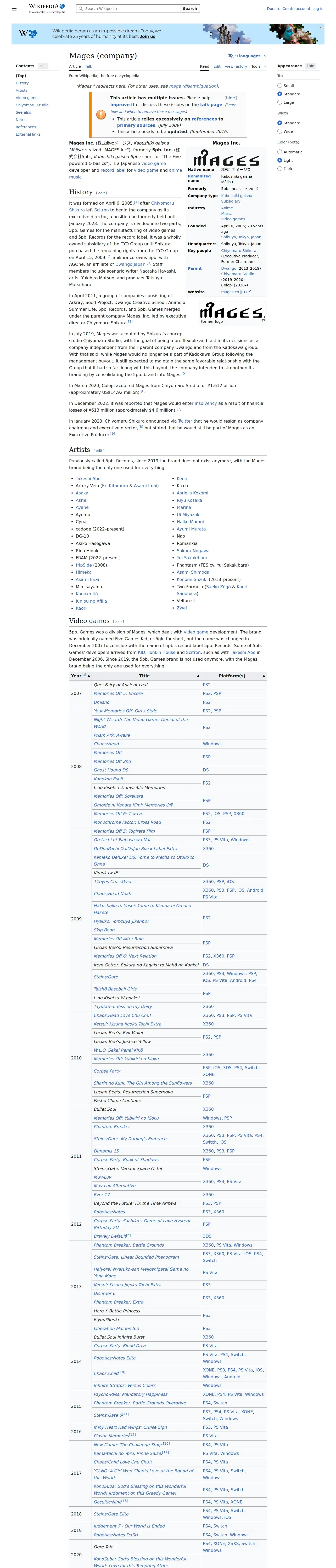336x1568 pixels.
Task: Open the Chaos;Head game title link
Action: click(x=106, y=743)
